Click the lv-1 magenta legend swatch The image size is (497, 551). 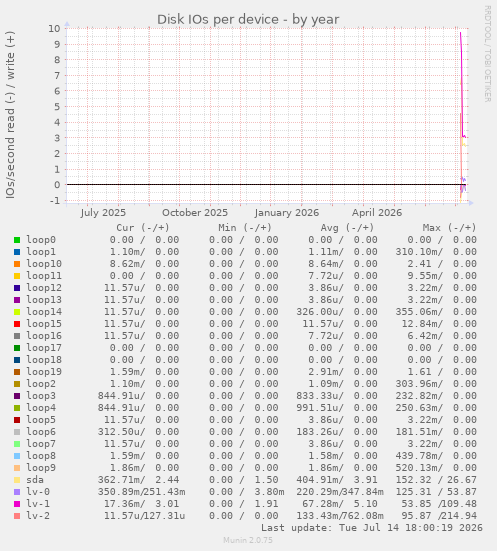tap(17, 504)
